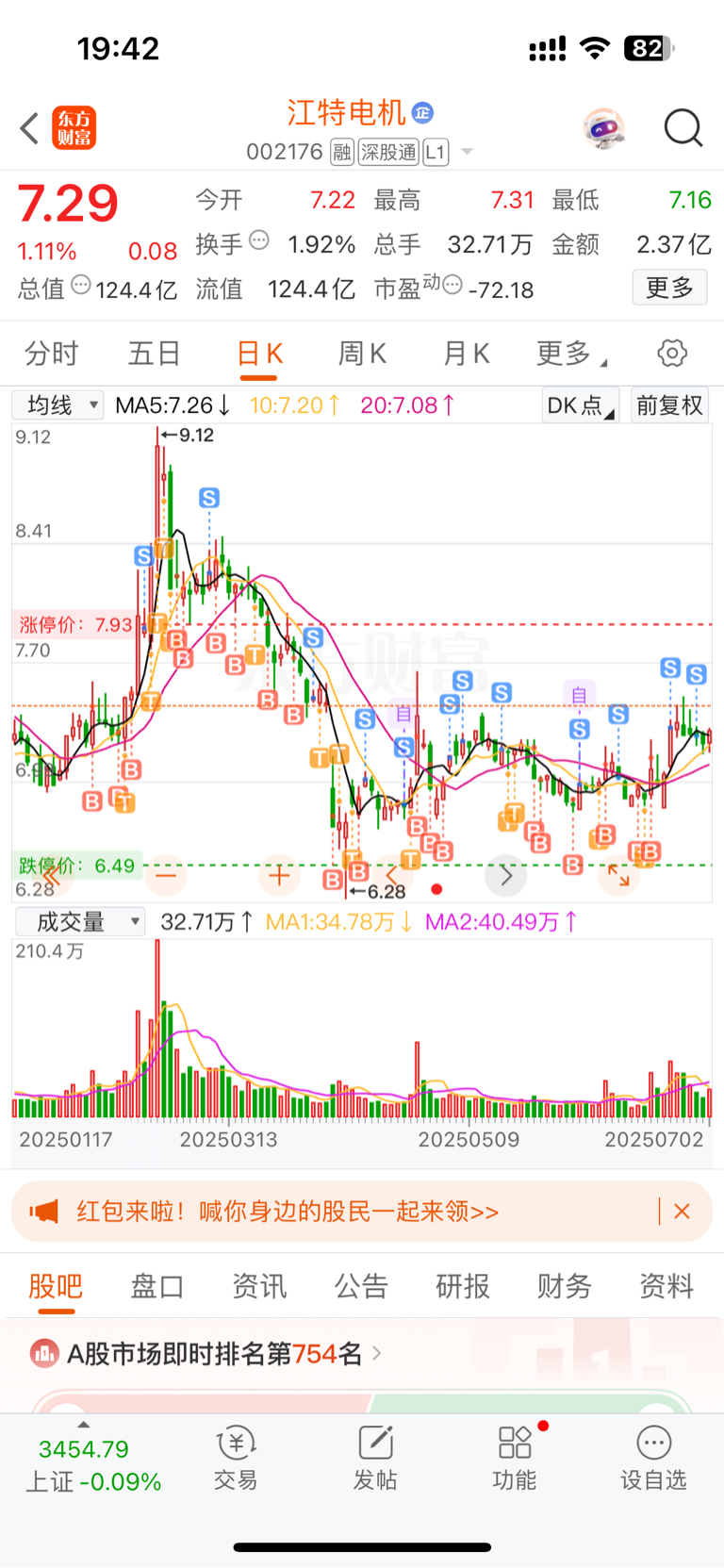Open the 财务 tab
The image size is (724, 1568).
click(565, 1286)
